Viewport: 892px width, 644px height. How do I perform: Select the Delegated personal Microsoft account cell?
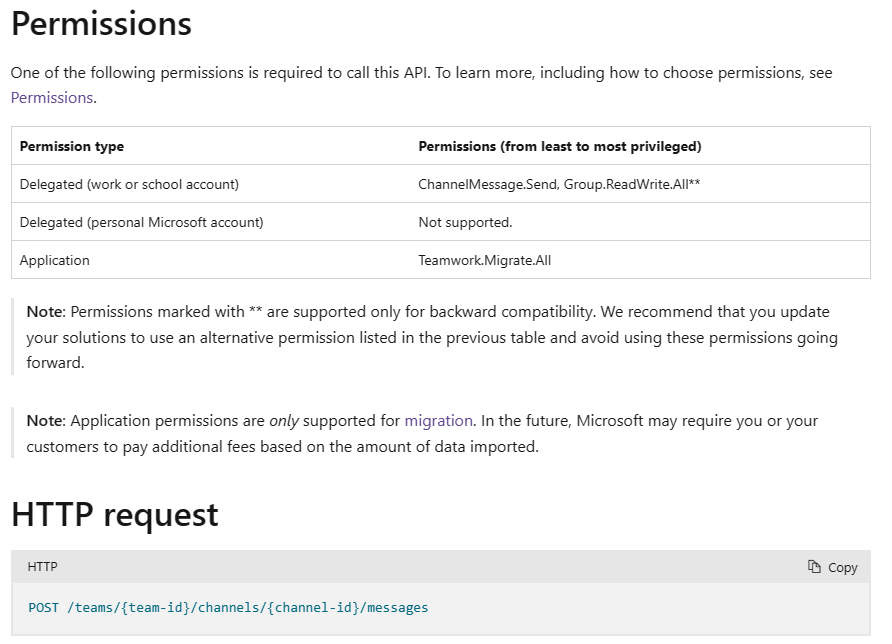click(x=141, y=222)
